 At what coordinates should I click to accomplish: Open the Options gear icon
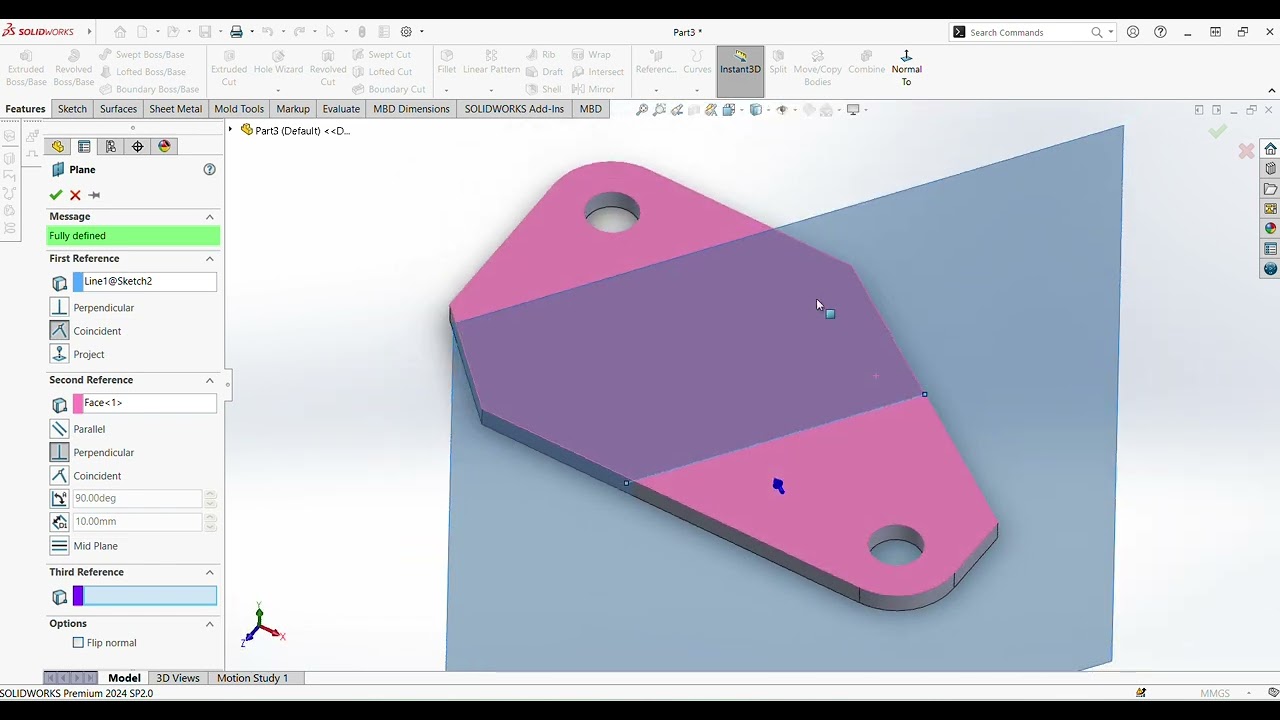[x=406, y=32]
